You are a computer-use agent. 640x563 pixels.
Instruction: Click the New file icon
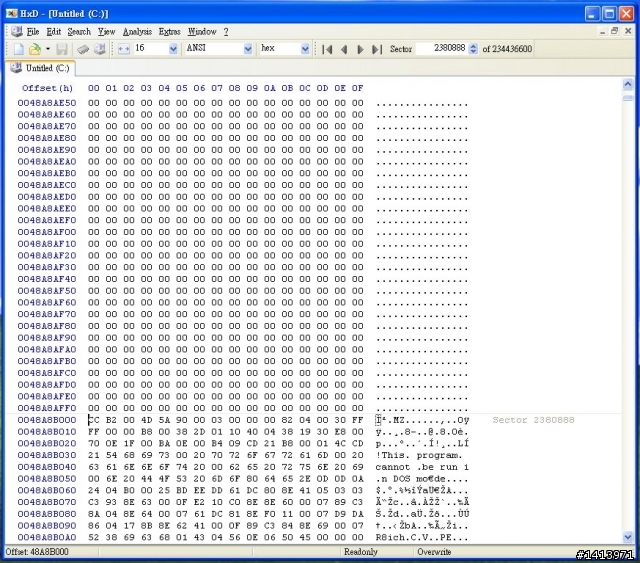[x=18, y=49]
